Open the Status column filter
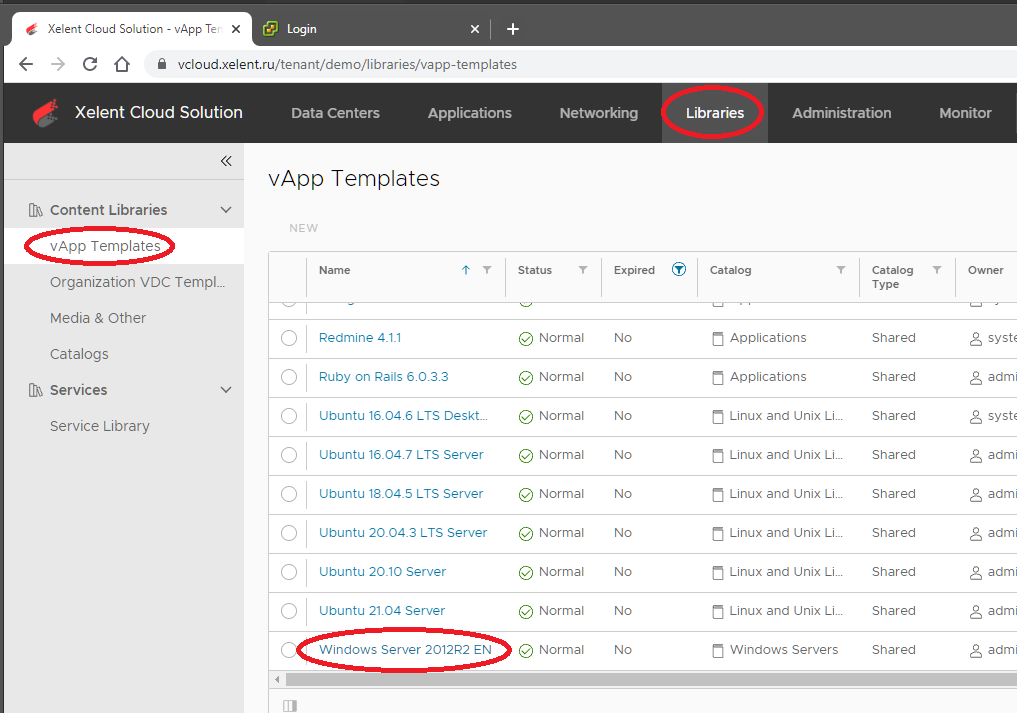Screen dimensions: 1017x713 click(583, 270)
